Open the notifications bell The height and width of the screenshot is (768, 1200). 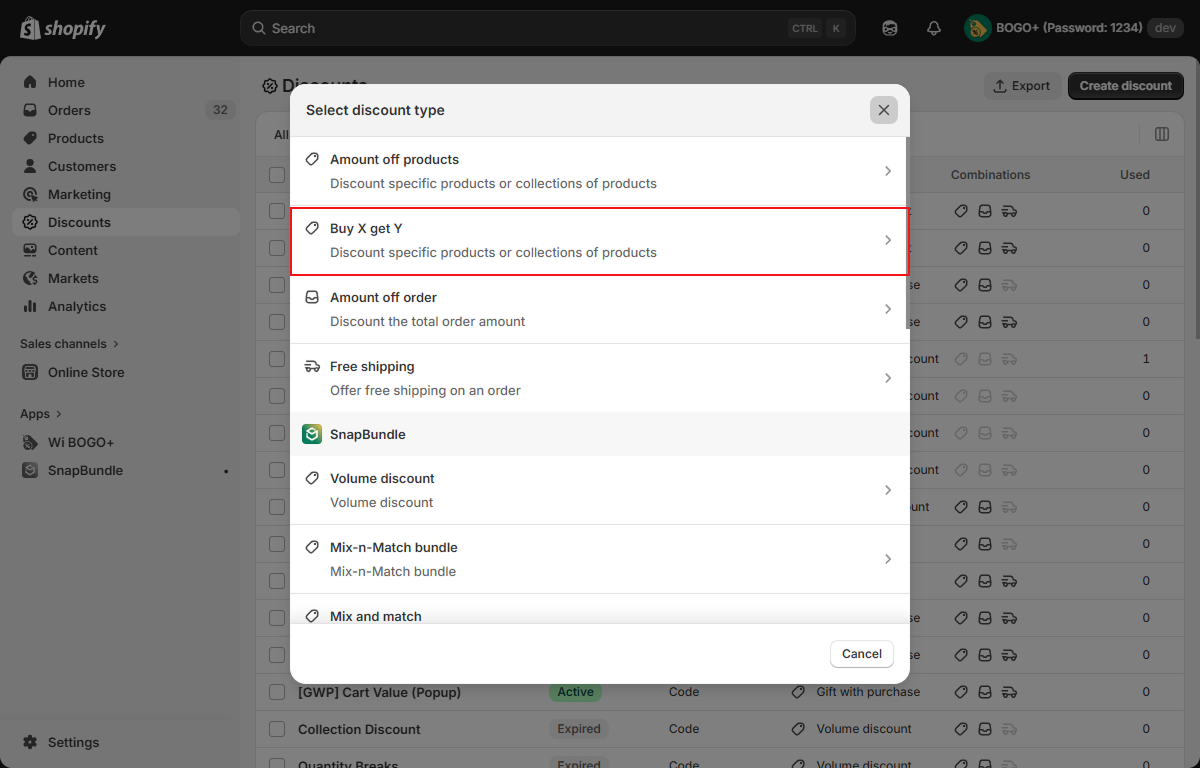click(x=934, y=28)
